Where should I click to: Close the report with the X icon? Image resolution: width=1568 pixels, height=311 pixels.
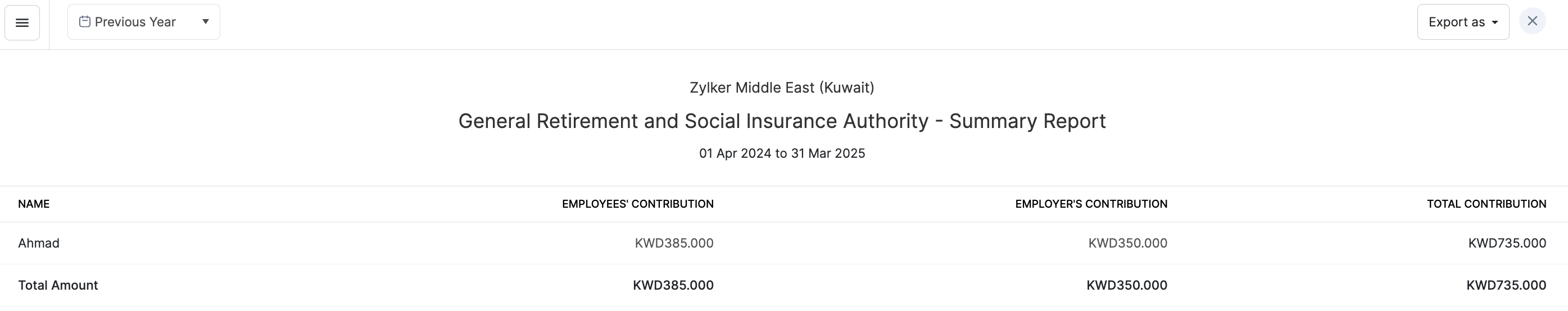1532,21
